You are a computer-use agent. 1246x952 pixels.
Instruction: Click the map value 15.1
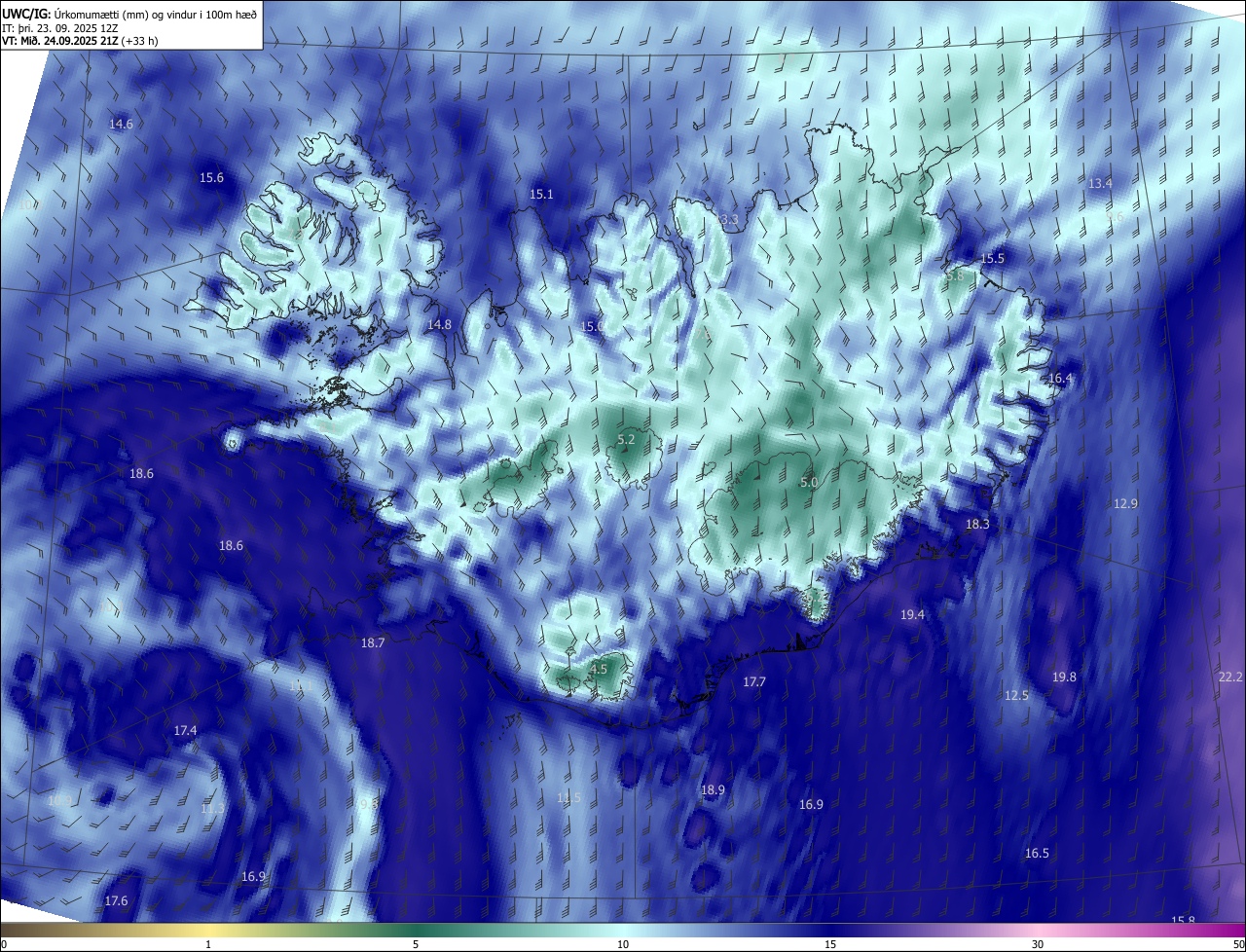click(x=541, y=194)
